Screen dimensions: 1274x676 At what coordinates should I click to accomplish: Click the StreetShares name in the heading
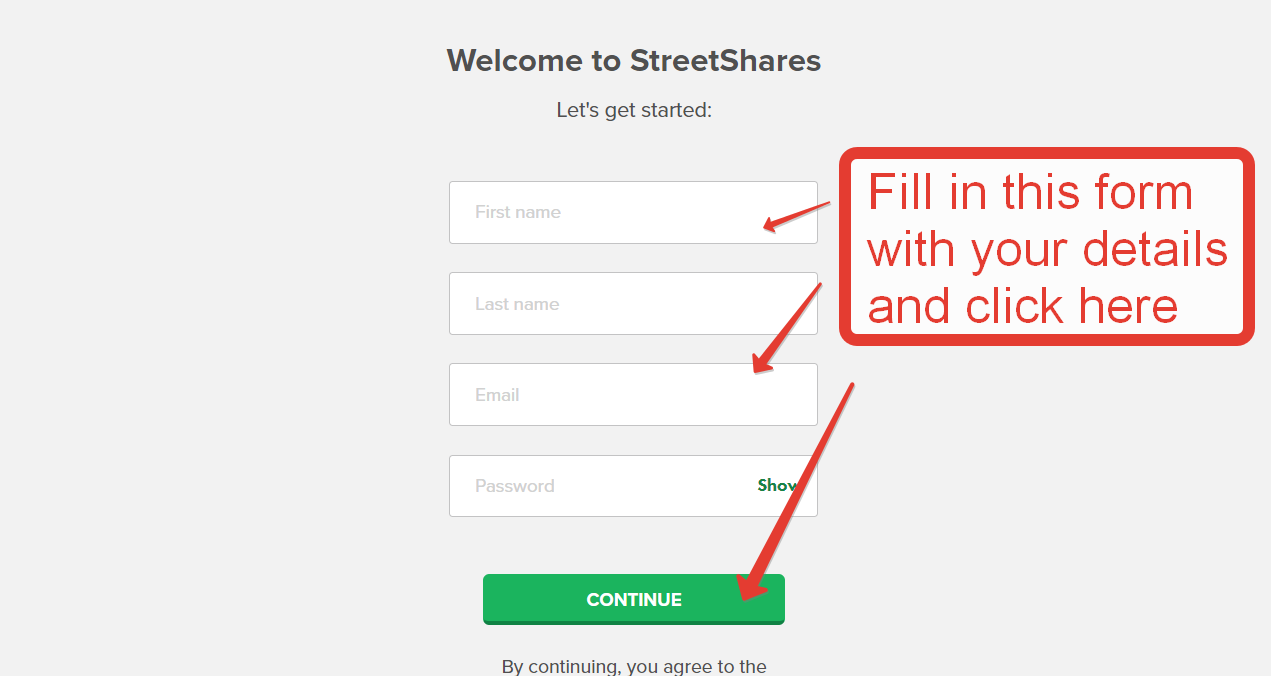click(725, 61)
